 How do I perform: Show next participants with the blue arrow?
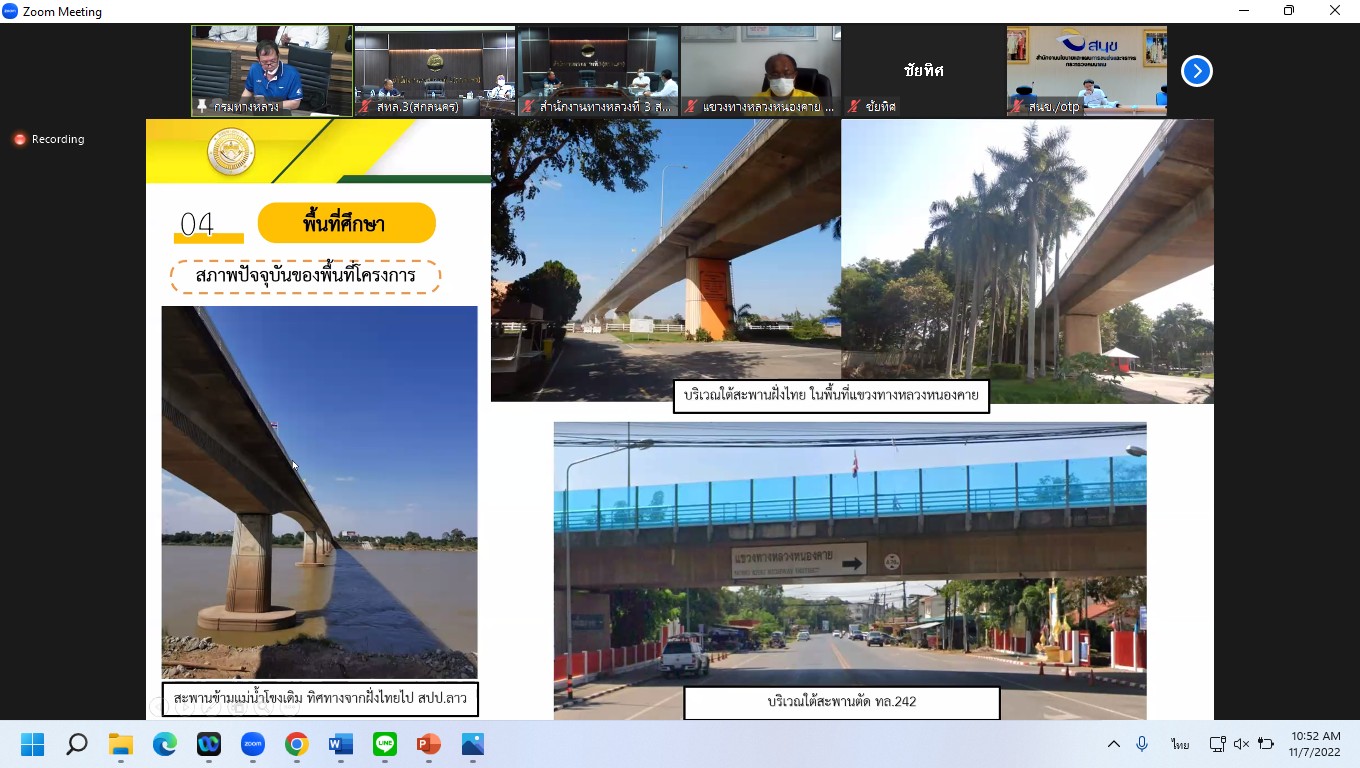tap(1196, 71)
